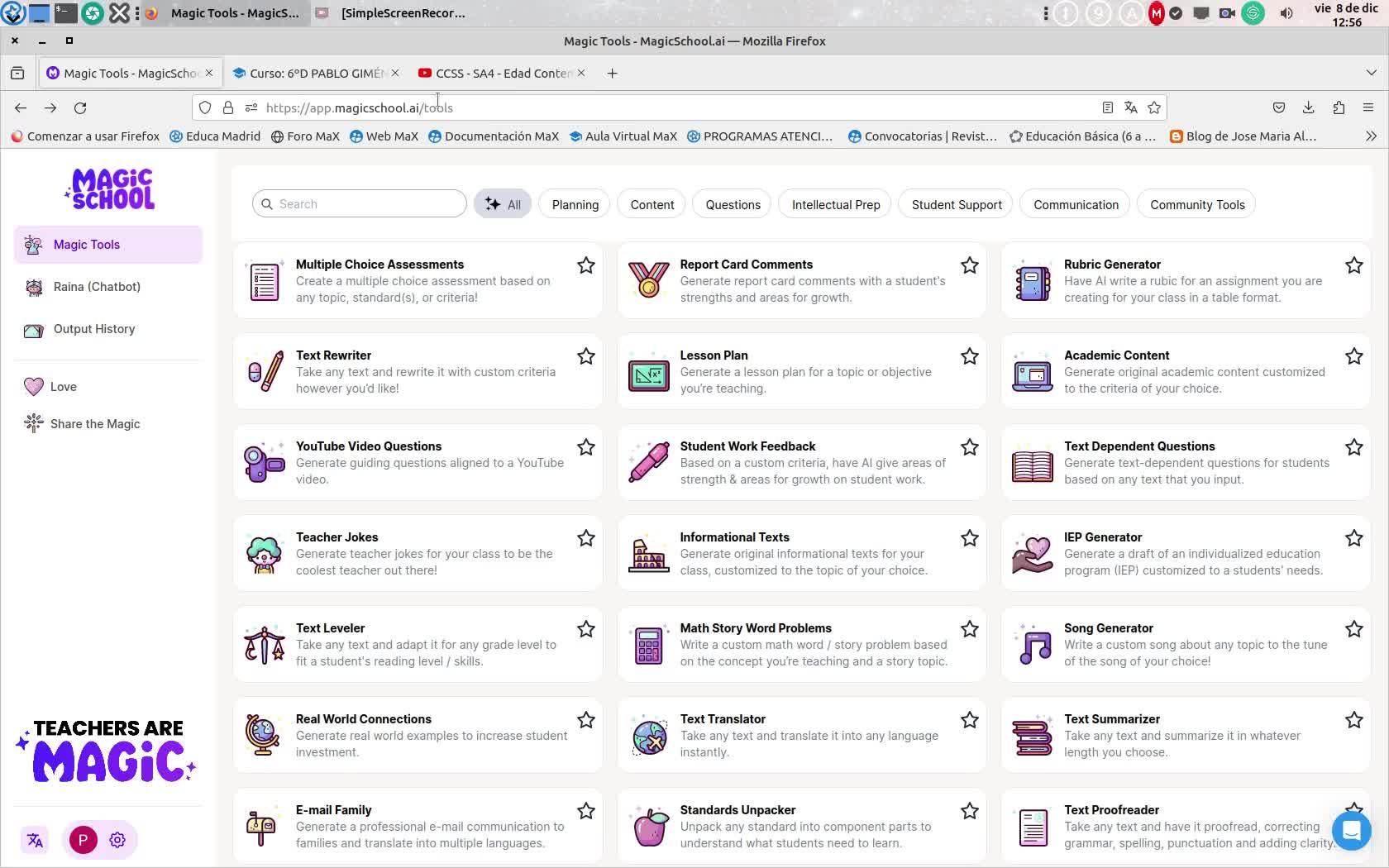The height and width of the screenshot is (868, 1389).
Task: Open the Text Leveler scales icon
Action: 265,645
